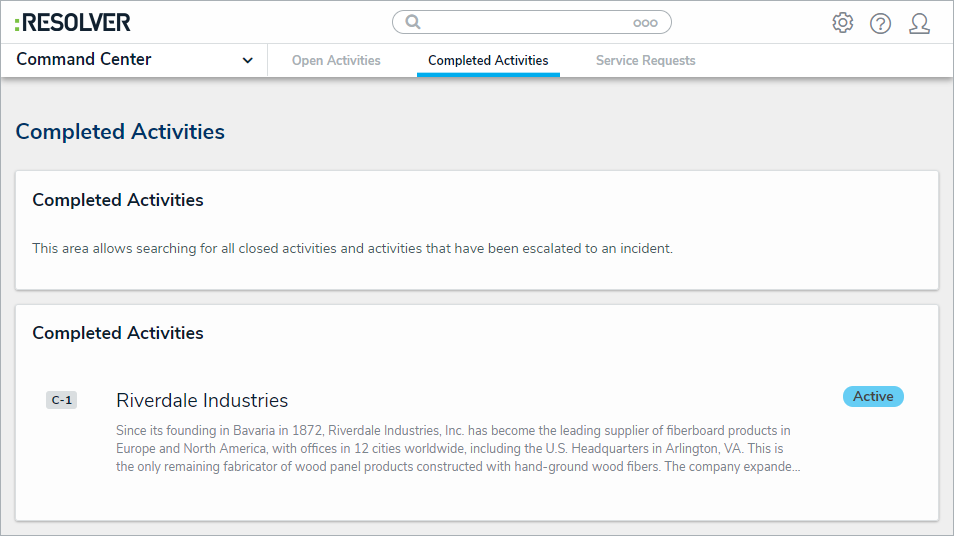
Task: Open the user profile icon
Action: click(x=919, y=23)
